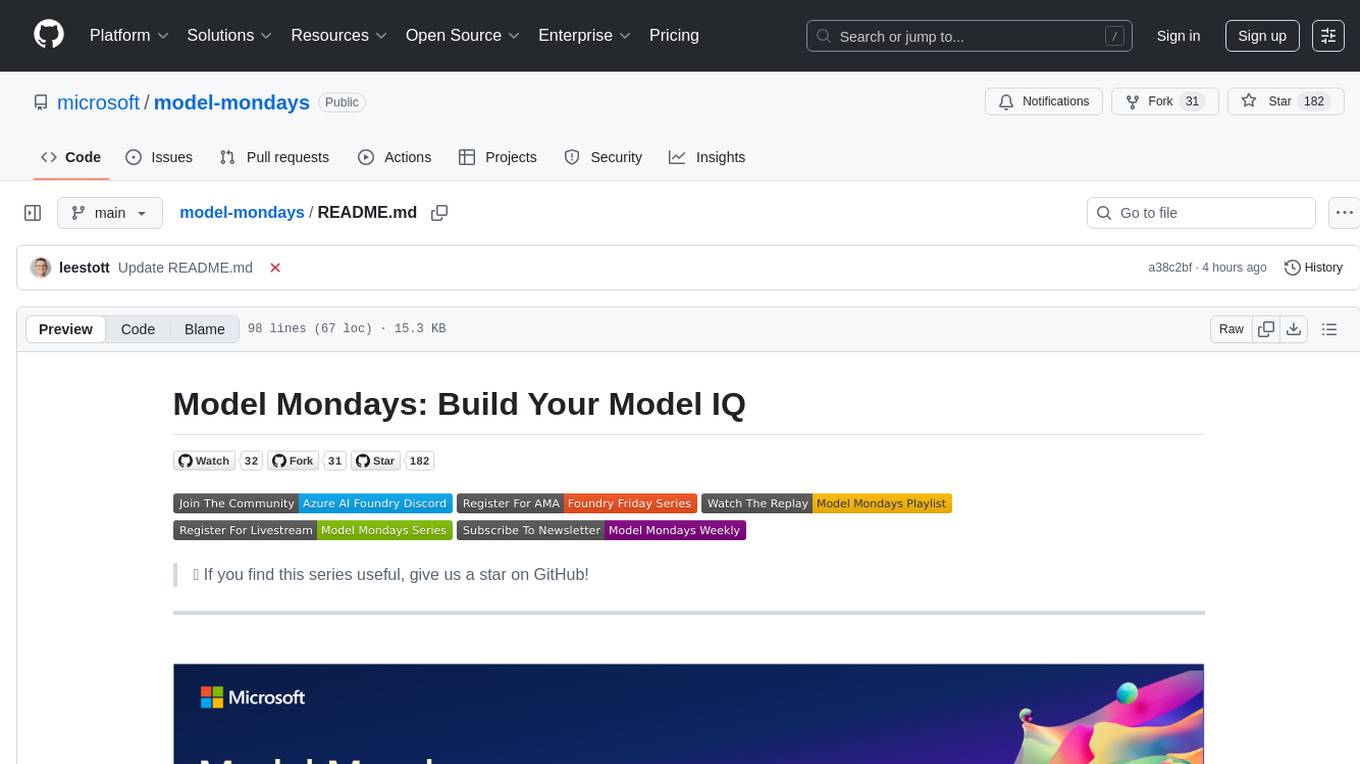Image resolution: width=1360 pixels, height=764 pixels.
Task: Open the microsoft owner link
Action: [x=98, y=102]
